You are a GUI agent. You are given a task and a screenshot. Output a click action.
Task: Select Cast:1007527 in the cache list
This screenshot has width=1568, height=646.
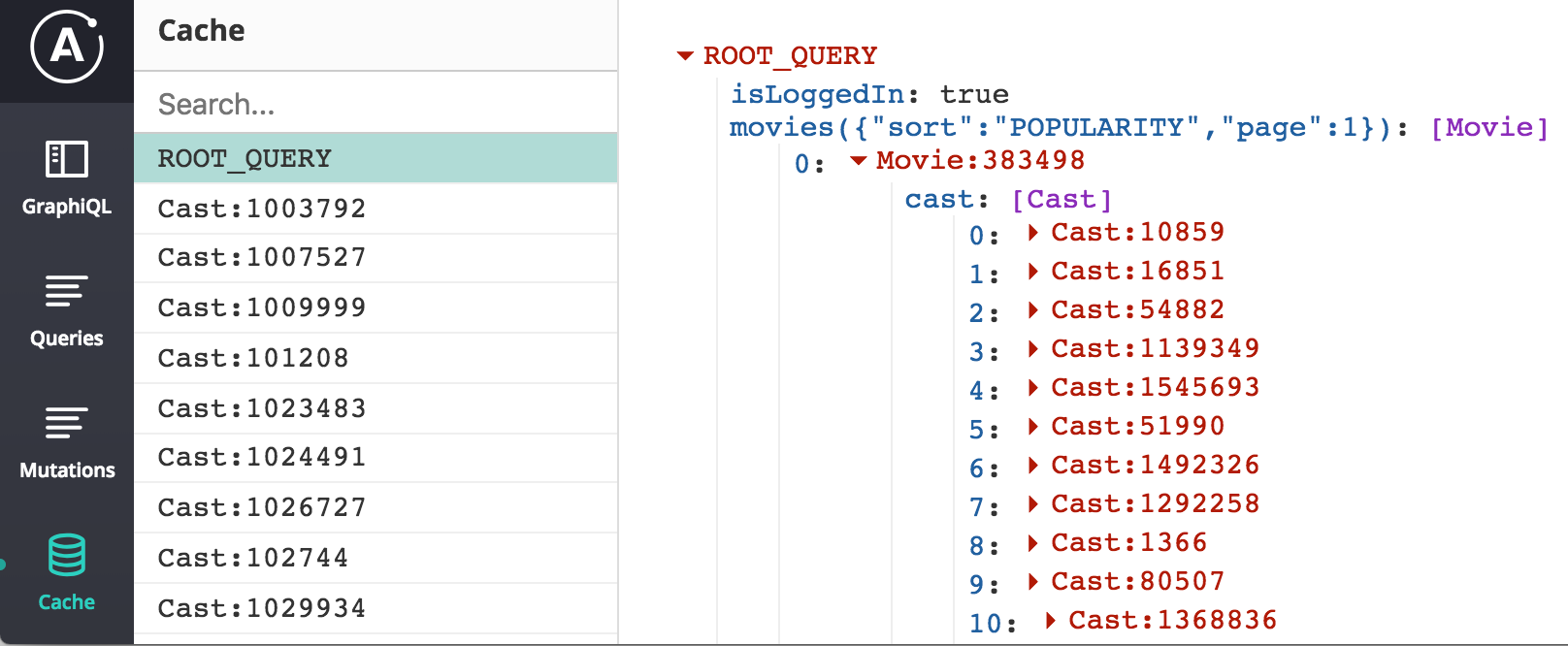point(376,258)
